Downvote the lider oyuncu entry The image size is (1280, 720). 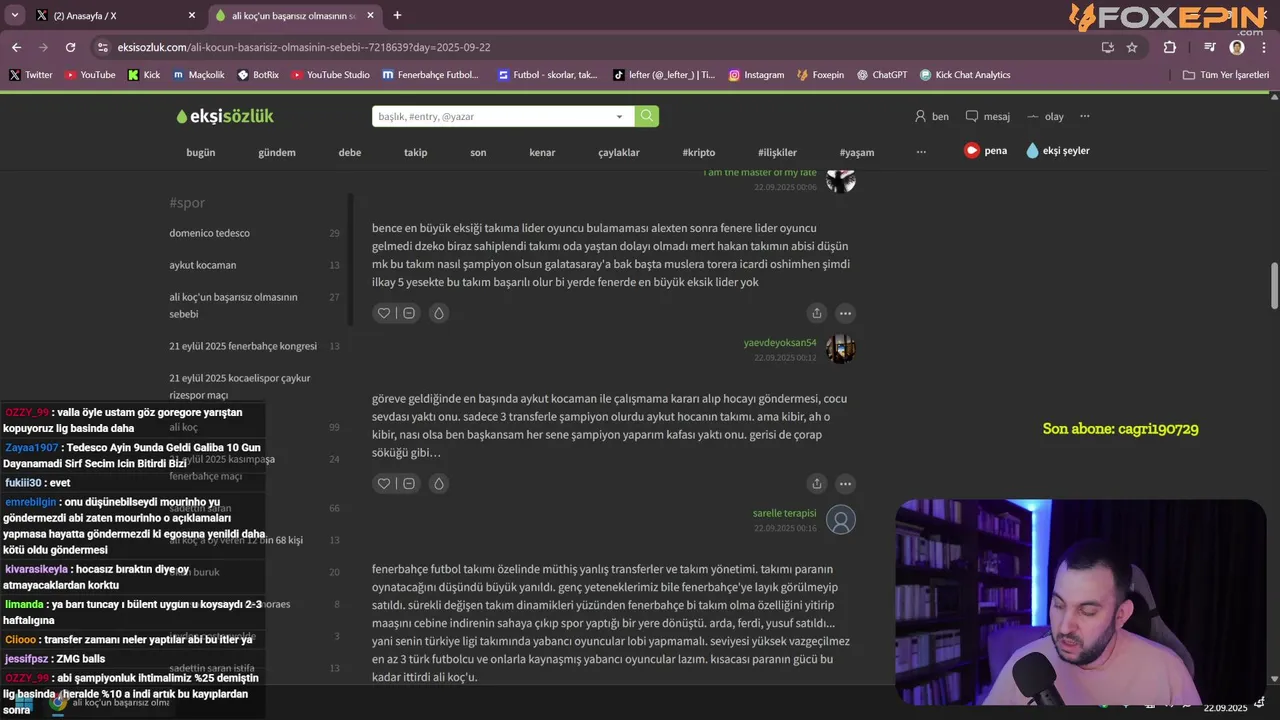click(409, 313)
